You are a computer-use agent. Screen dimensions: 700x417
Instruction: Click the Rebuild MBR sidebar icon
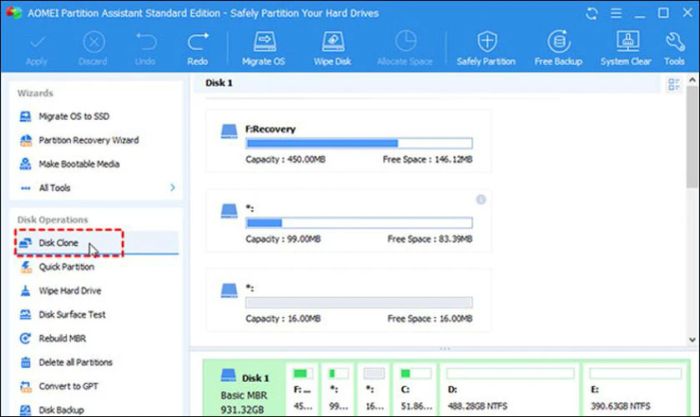[x=25, y=338]
